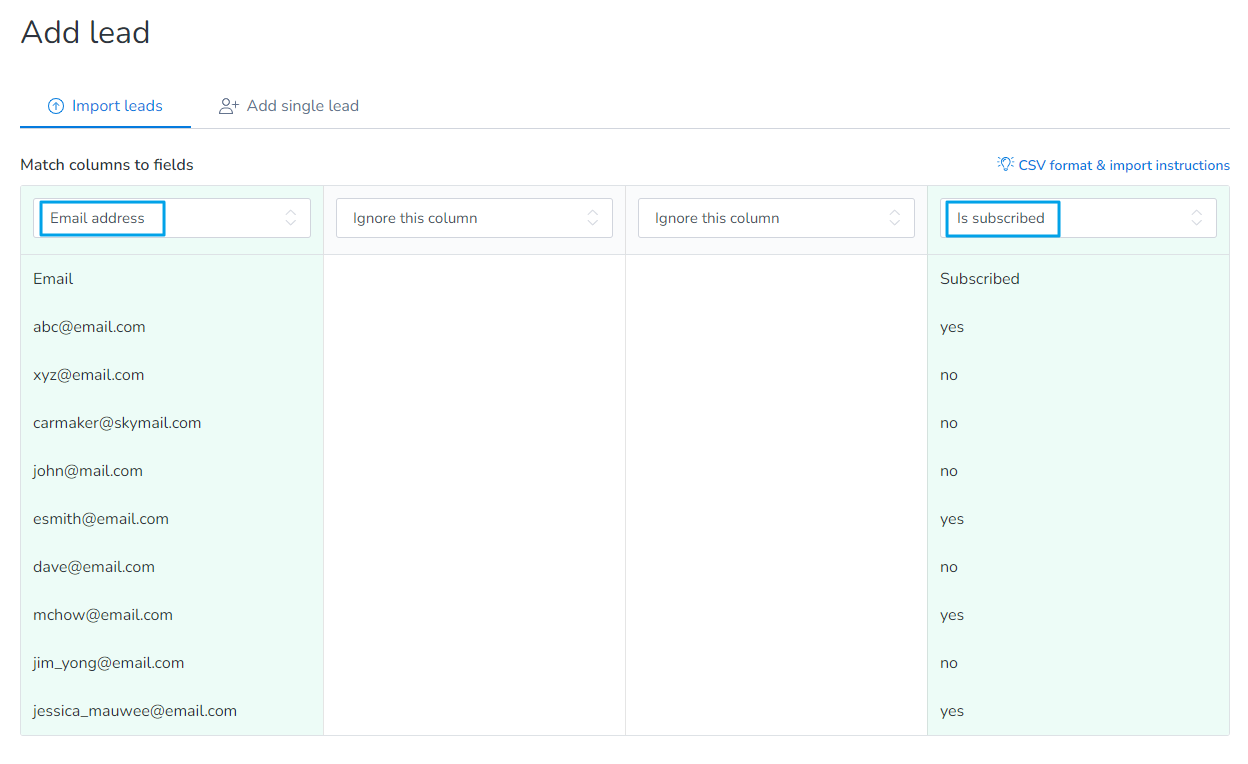The image size is (1248, 764).
Task: Select the abc@email.com cell
Action: pyautogui.click(x=89, y=327)
